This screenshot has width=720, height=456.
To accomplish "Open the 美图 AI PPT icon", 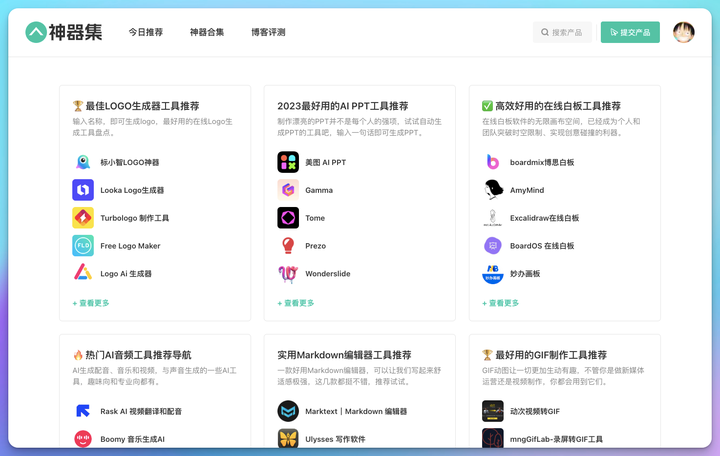I will click(288, 162).
